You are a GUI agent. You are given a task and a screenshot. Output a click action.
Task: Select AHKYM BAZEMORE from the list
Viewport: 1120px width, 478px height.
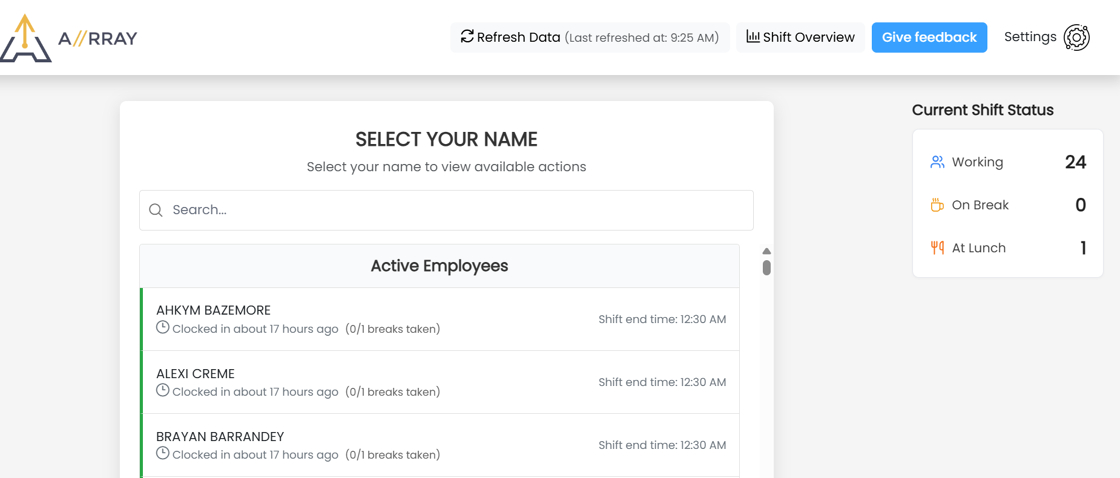440,319
